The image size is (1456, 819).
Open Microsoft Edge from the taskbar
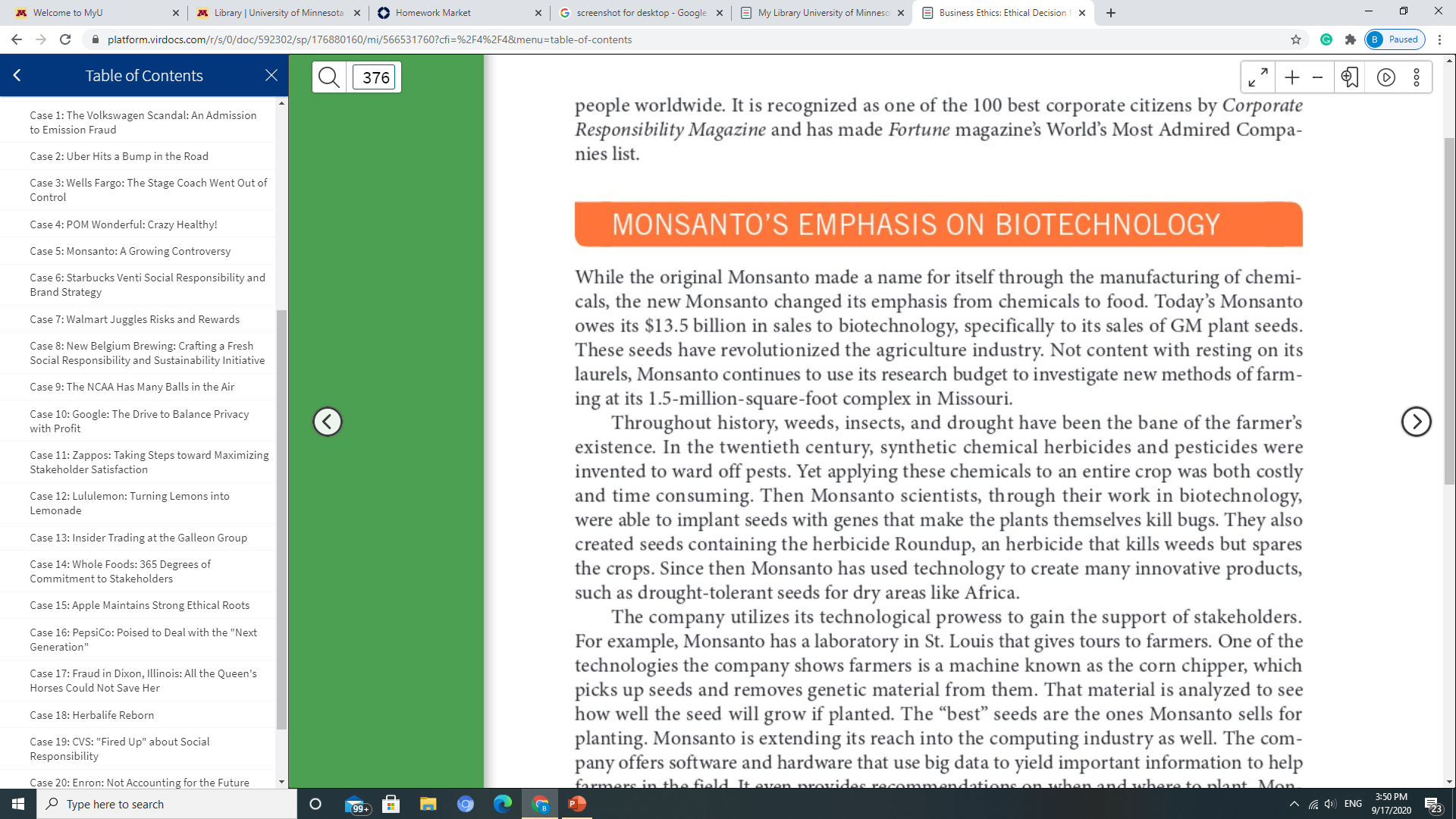pos(503,804)
